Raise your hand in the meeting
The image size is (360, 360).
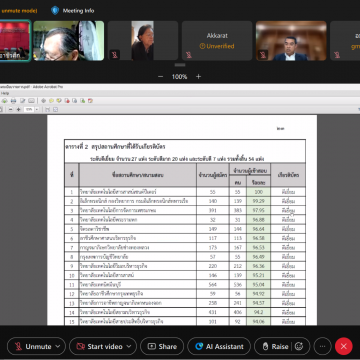275,346
